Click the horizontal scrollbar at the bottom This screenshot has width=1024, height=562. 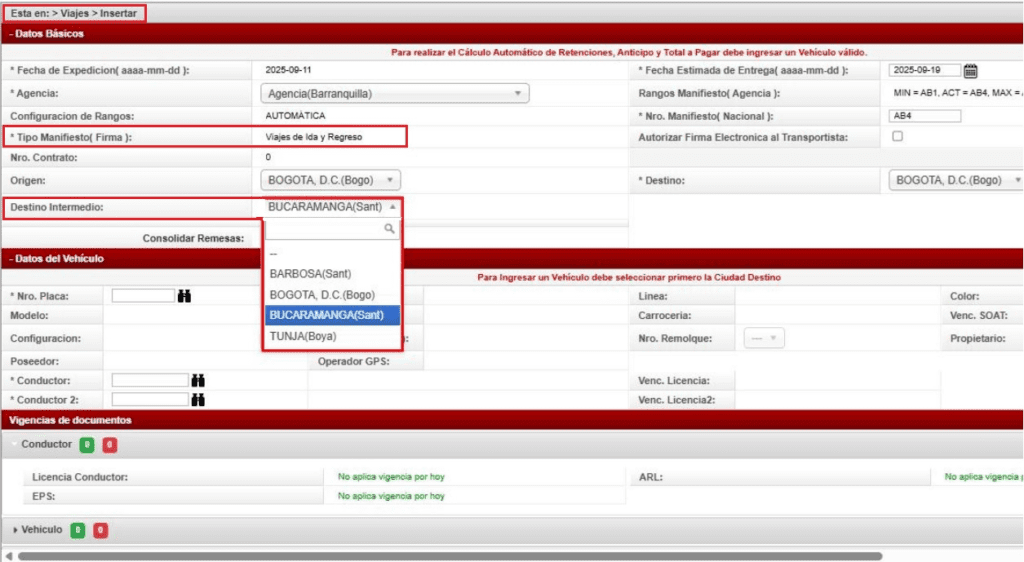point(450,555)
